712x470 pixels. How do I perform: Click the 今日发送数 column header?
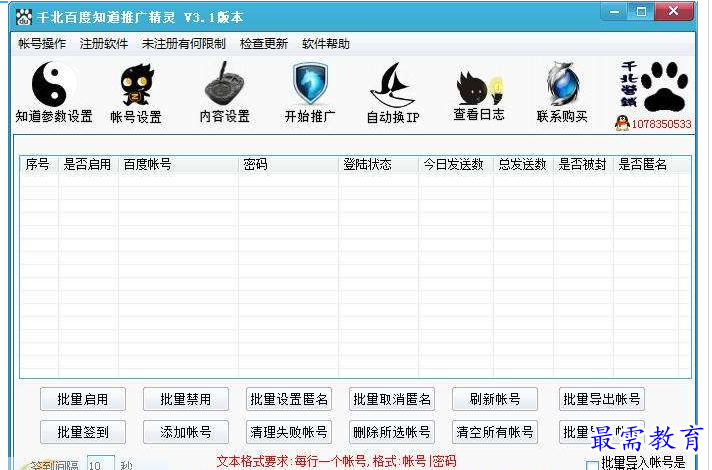[455, 164]
